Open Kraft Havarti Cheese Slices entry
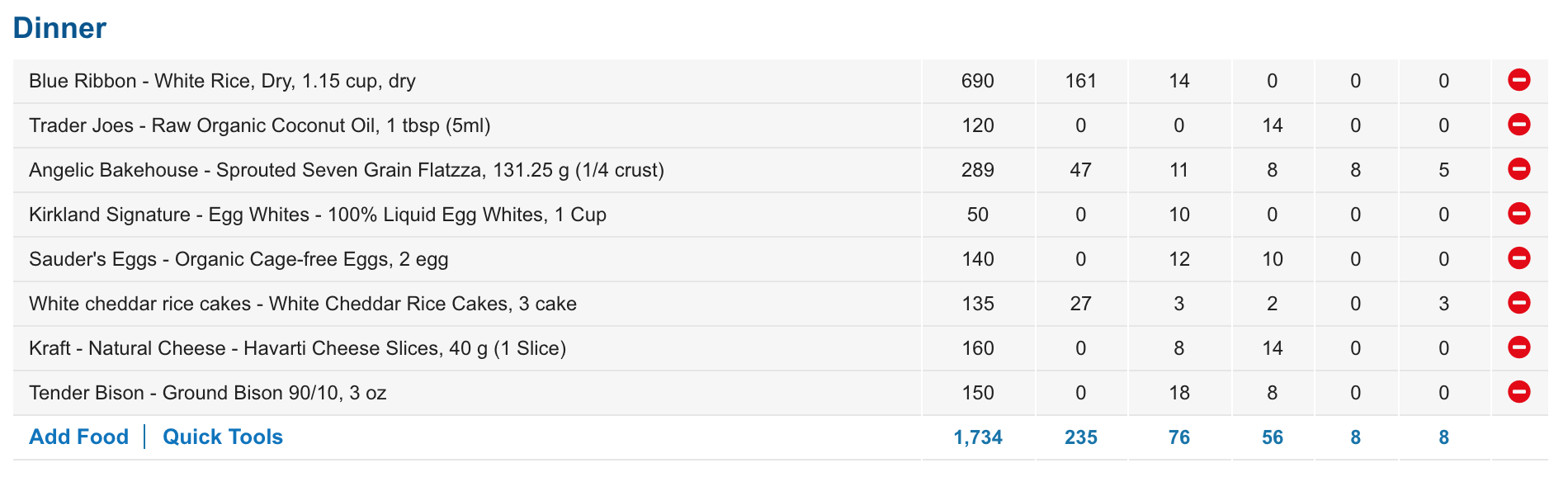Image resolution: width=1568 pixels, height=477 pixels. (x=297, y=348)
